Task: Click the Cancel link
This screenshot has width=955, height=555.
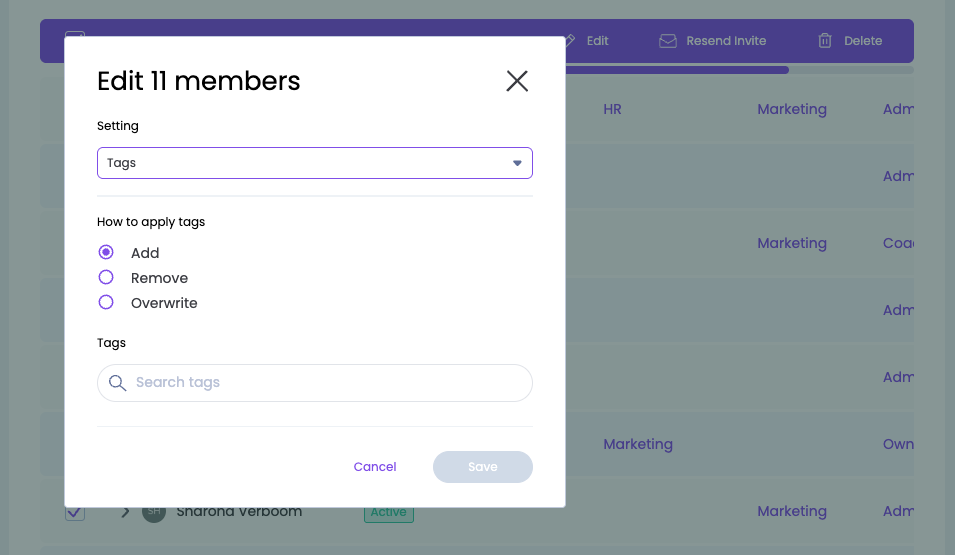Action: point(375,467)
